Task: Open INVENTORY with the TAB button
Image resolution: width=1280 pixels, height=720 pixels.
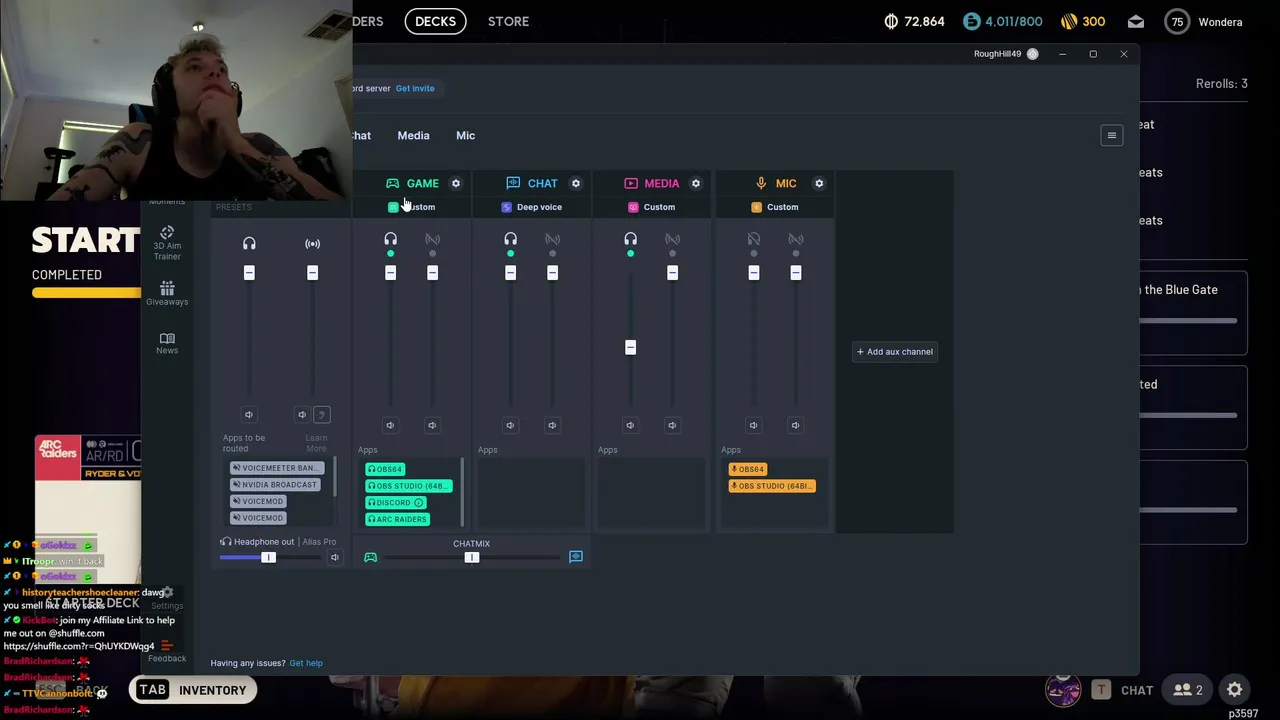Action: 192,690
